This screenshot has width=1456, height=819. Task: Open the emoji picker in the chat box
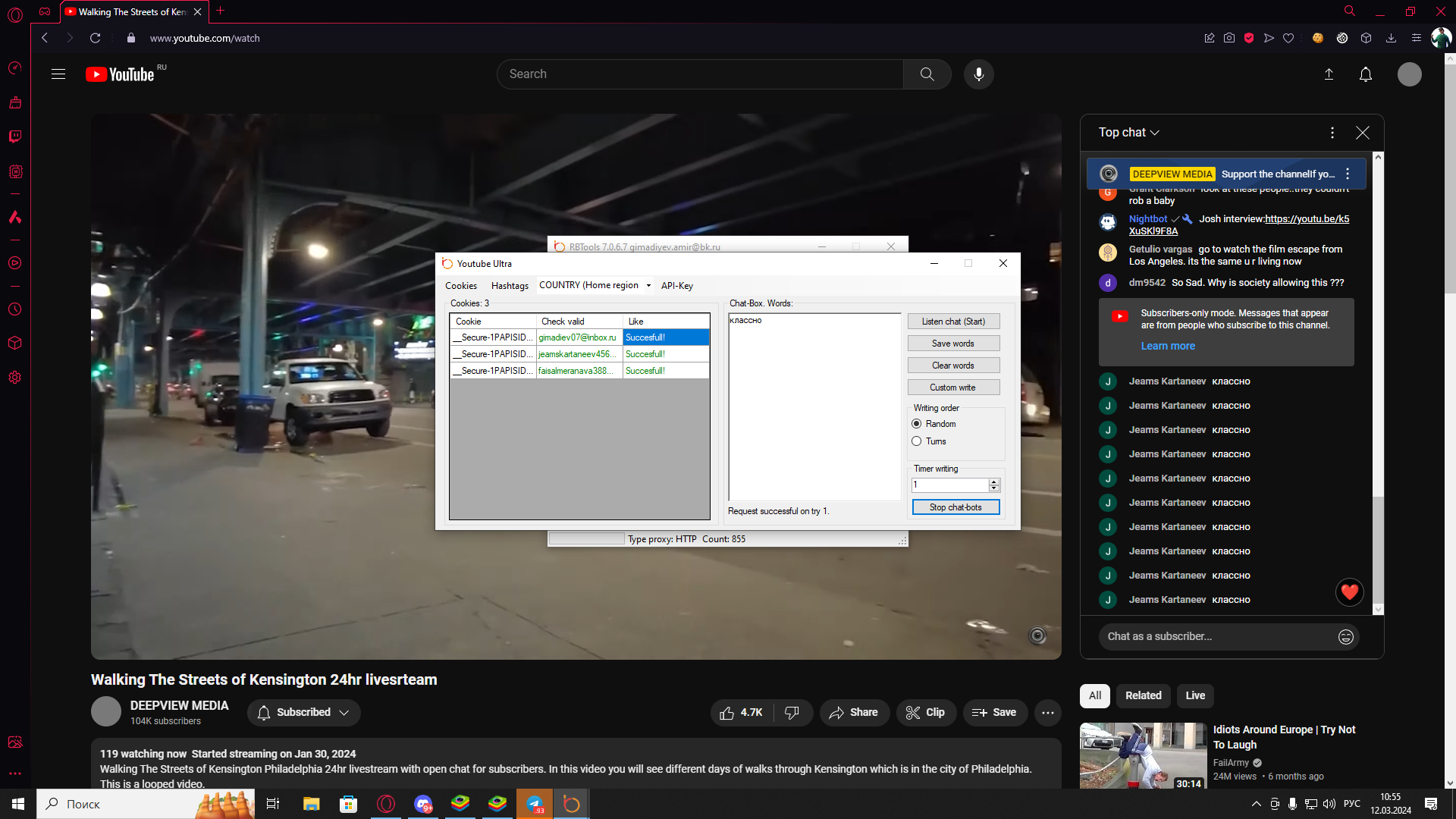(1345, 637)
